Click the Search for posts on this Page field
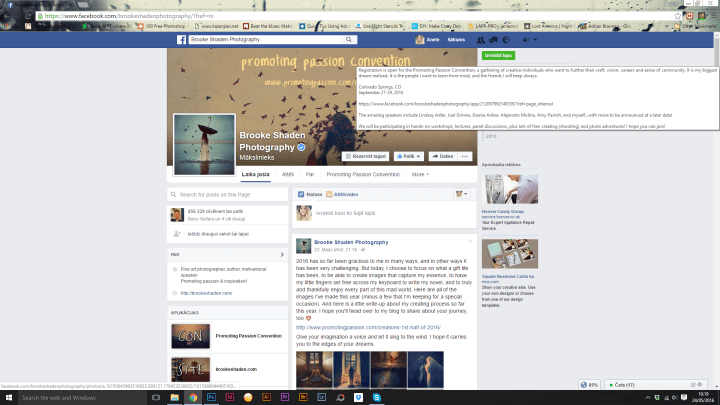720x405 pixels. [228, 194]
